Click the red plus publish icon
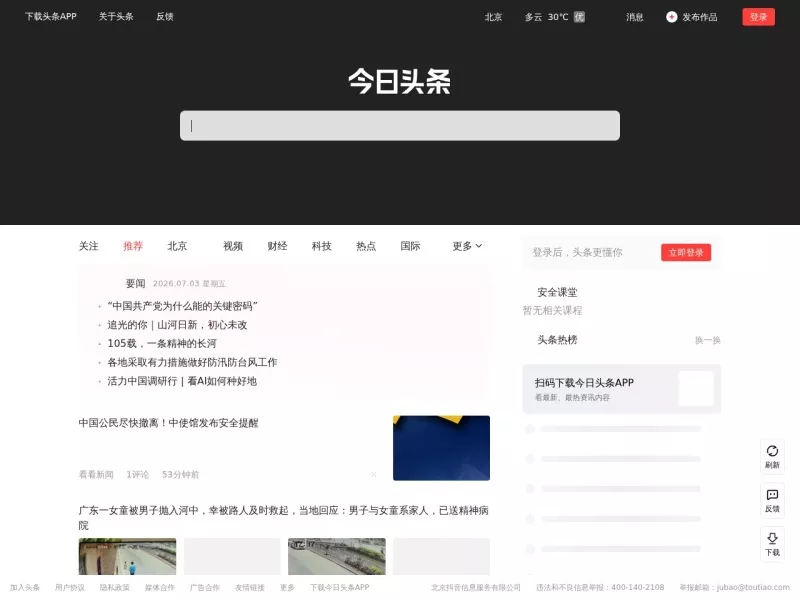Image resolution: width=800 pixels, height=600 pixels. (671, 17)
